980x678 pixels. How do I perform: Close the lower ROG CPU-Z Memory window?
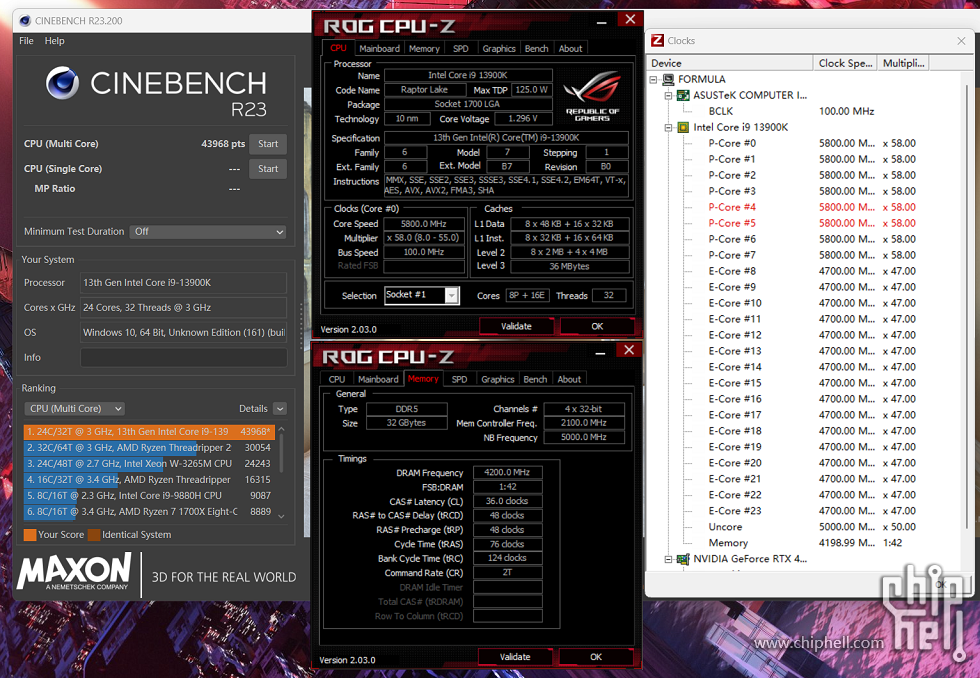(x=629, y=350)
